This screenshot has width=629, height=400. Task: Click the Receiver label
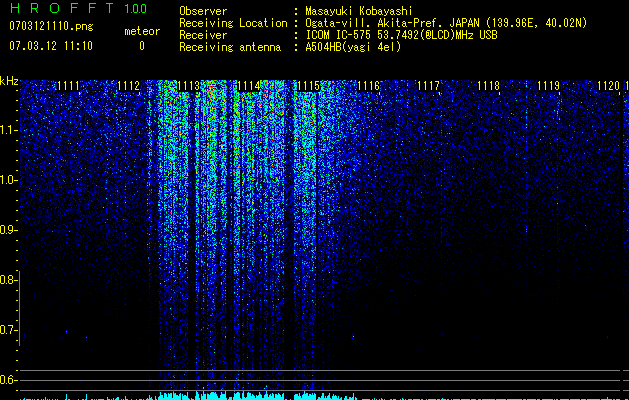point(203,35)
